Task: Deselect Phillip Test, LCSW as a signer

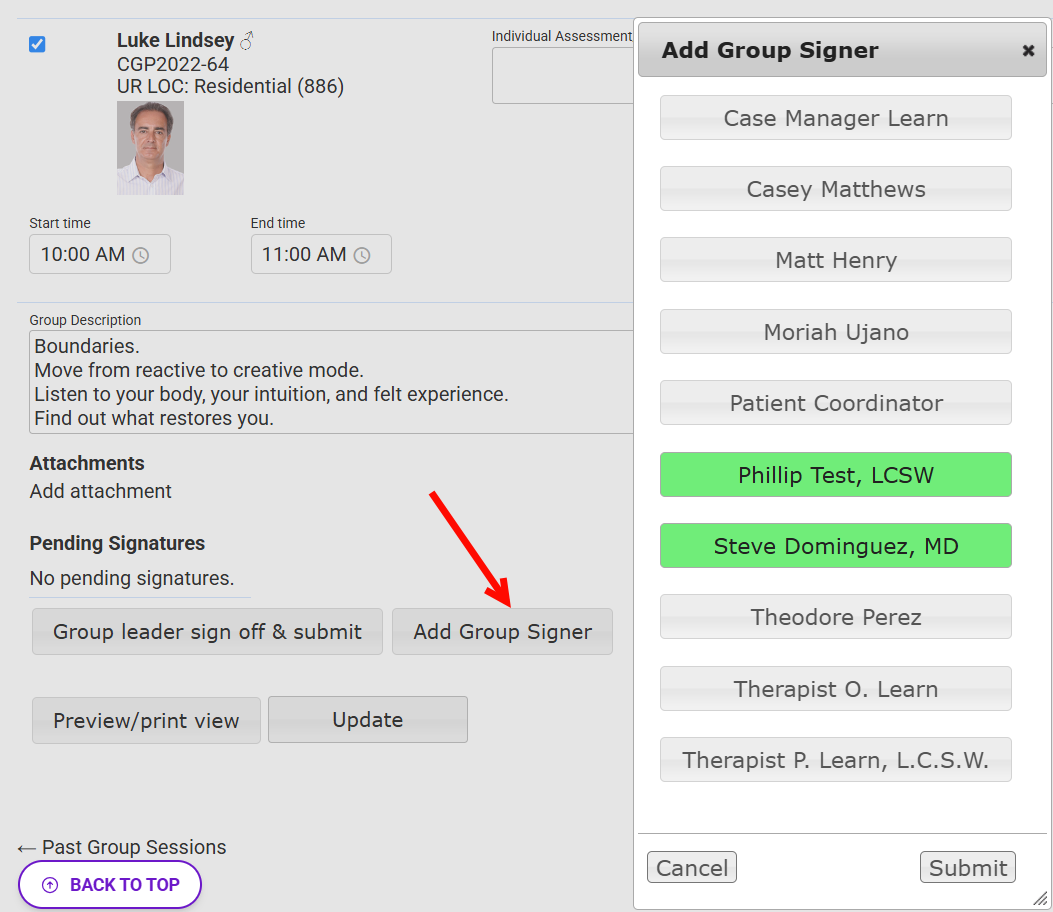Action: pos(835,474)
